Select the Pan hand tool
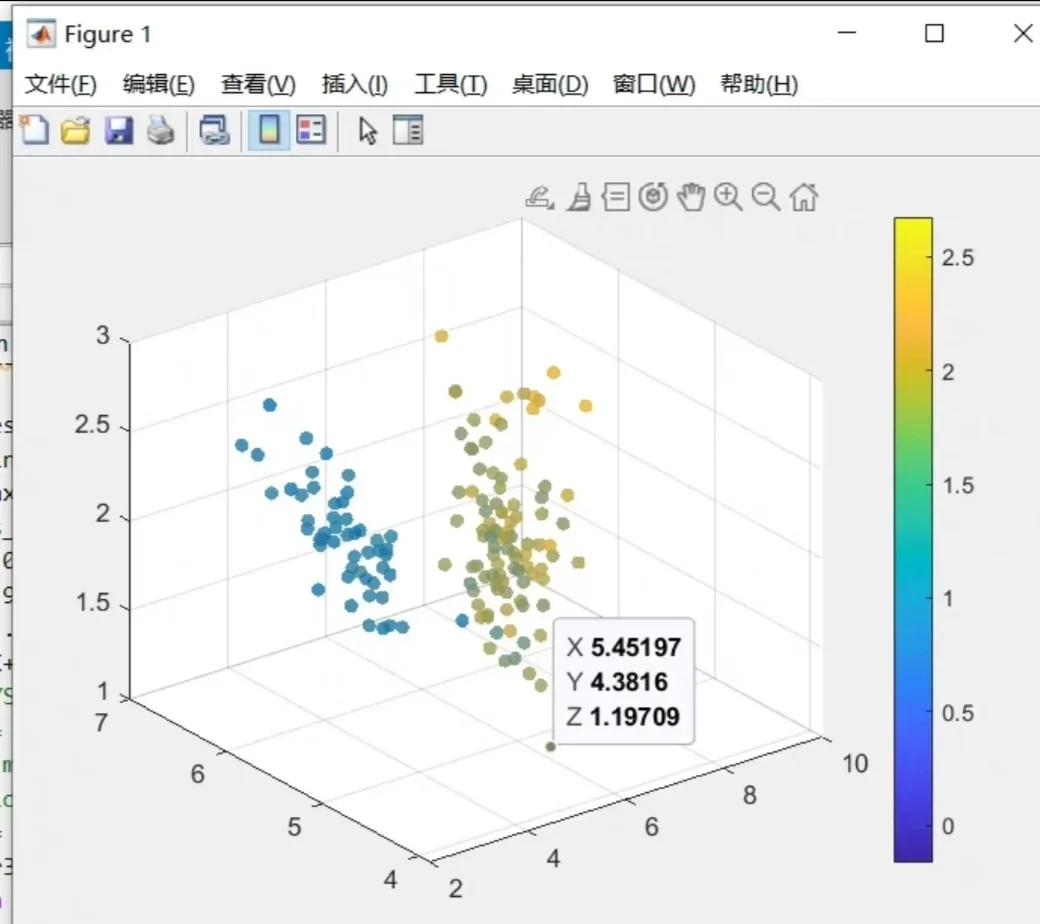Image resolution: width=1040 pixels, height=924 pixels. tap(691, 197)
